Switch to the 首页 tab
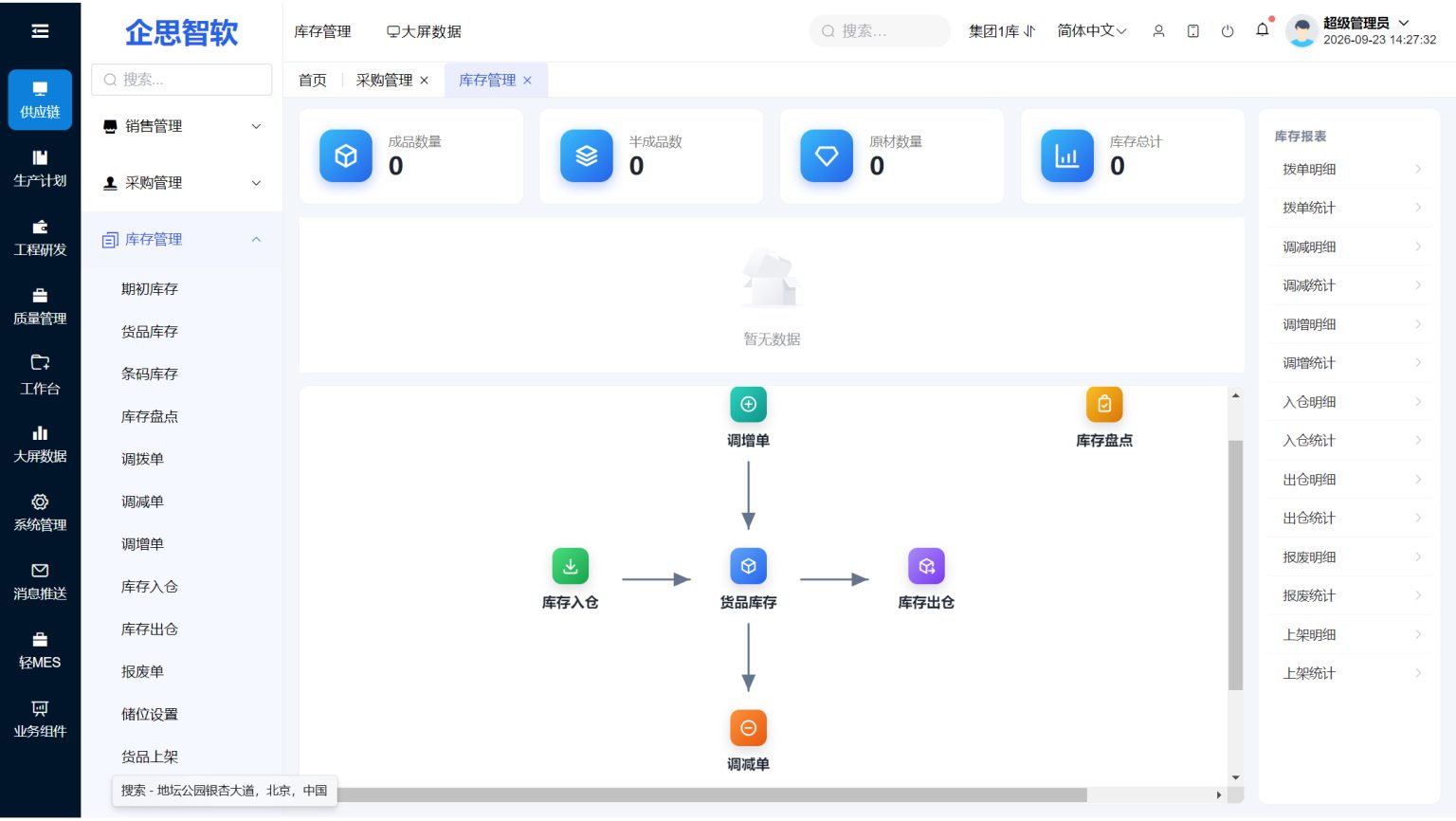The width and height of the screenshot is (1456, 821). (313, 80)
